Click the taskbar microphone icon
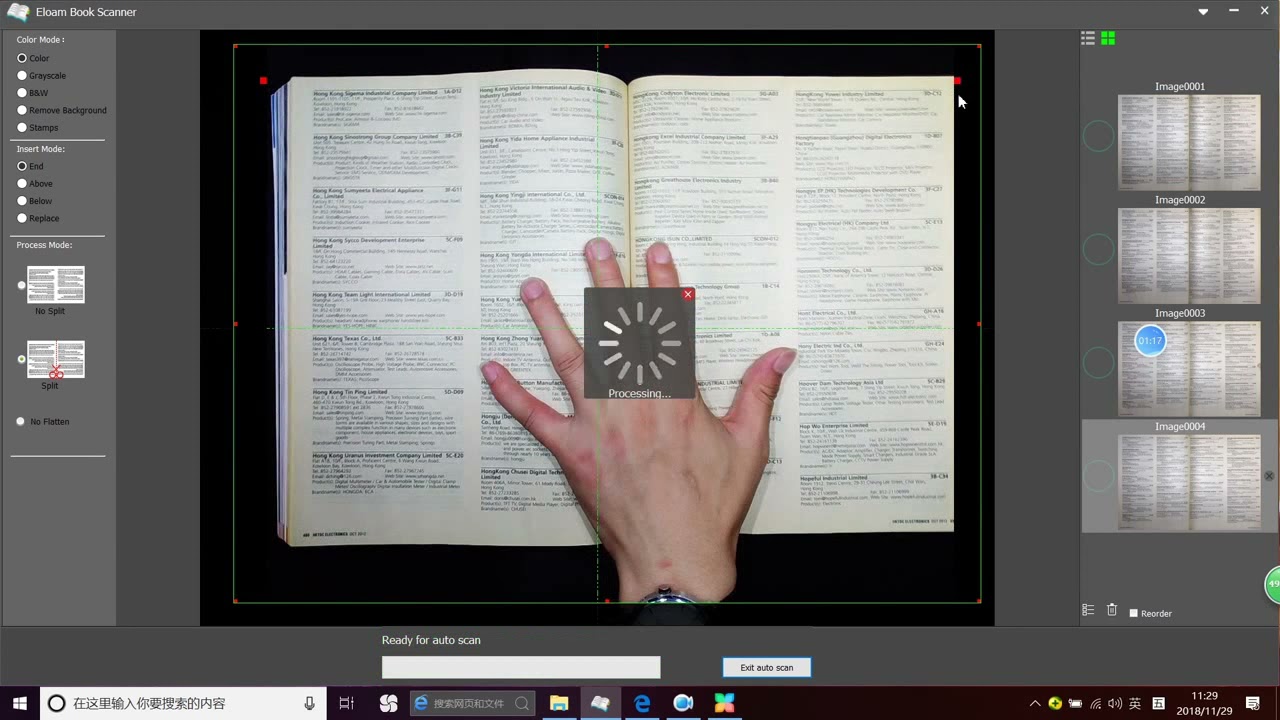The width and height of the screenshot is (1280, 720). 310,703
